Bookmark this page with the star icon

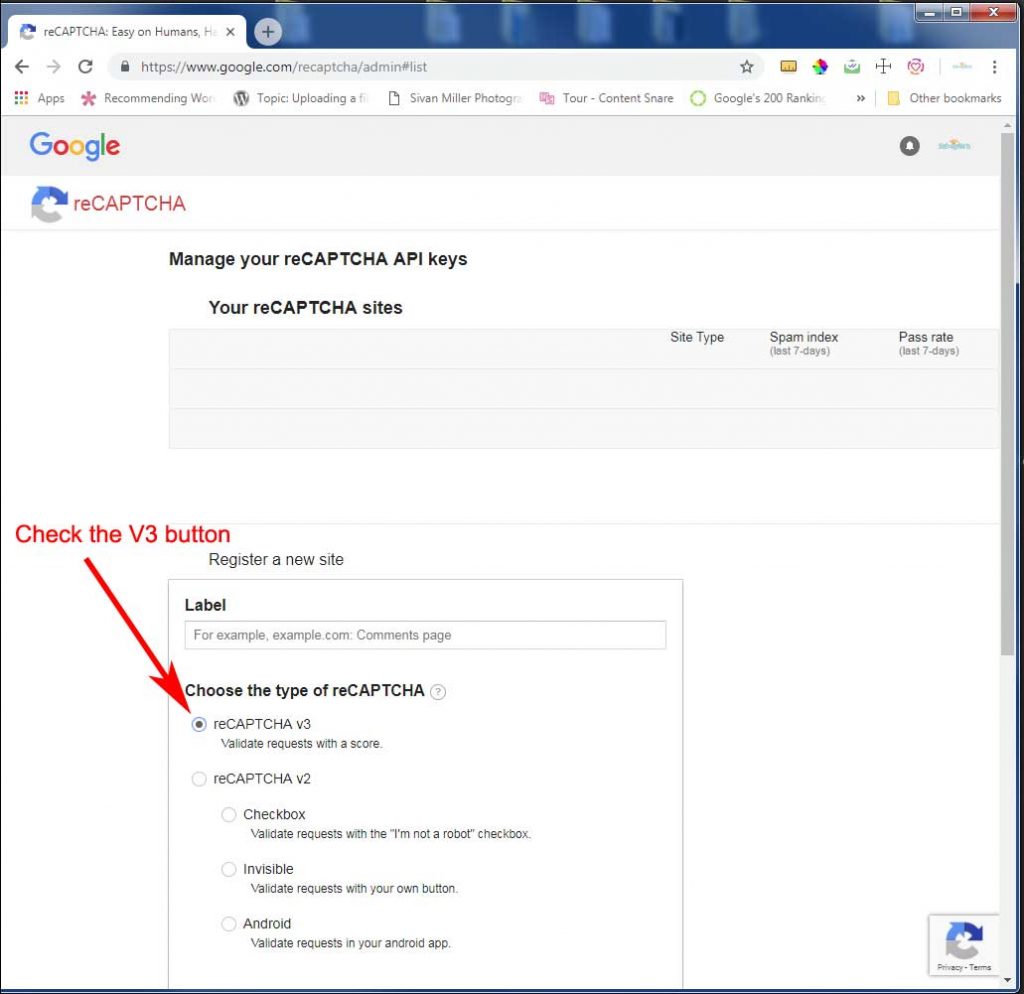[x=746, y=67]
